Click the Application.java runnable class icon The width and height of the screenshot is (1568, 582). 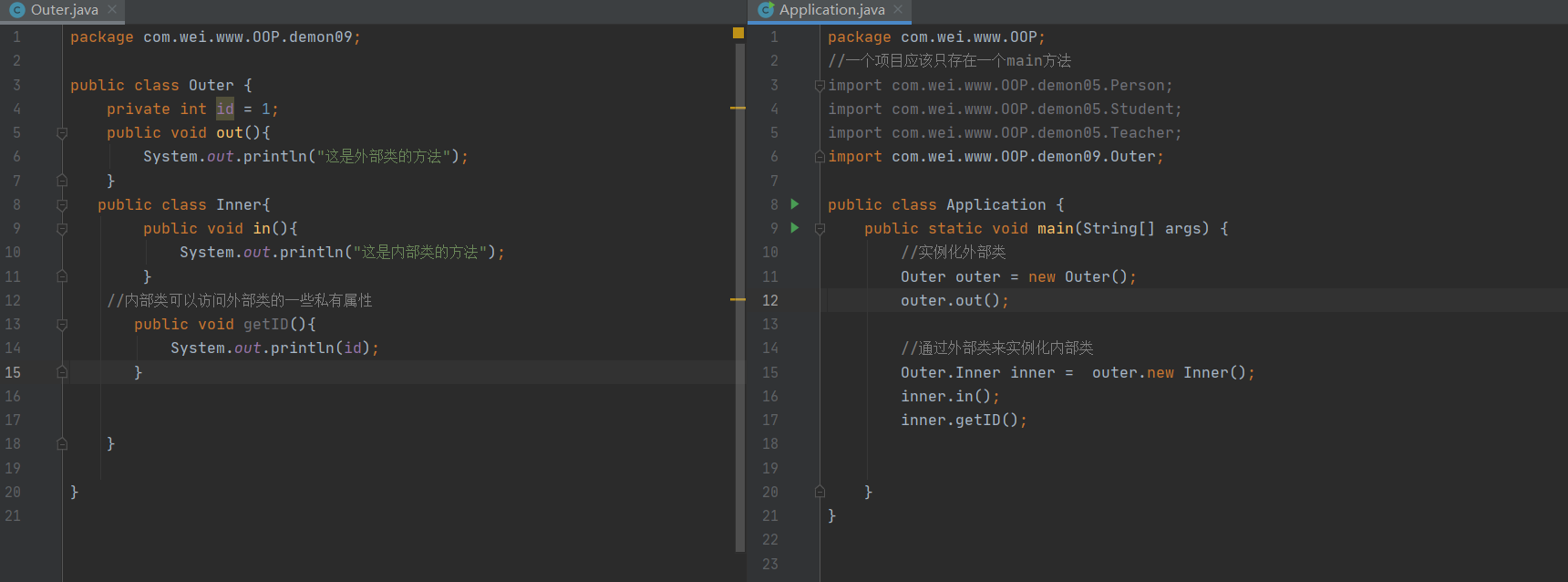click(x=766, y=10)
